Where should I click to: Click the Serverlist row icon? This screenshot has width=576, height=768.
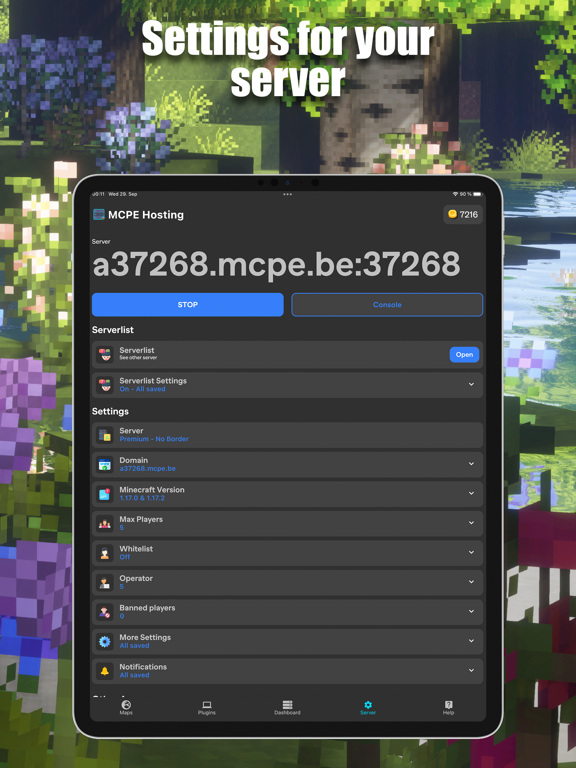pyautogui.click(x=105, y=355)
